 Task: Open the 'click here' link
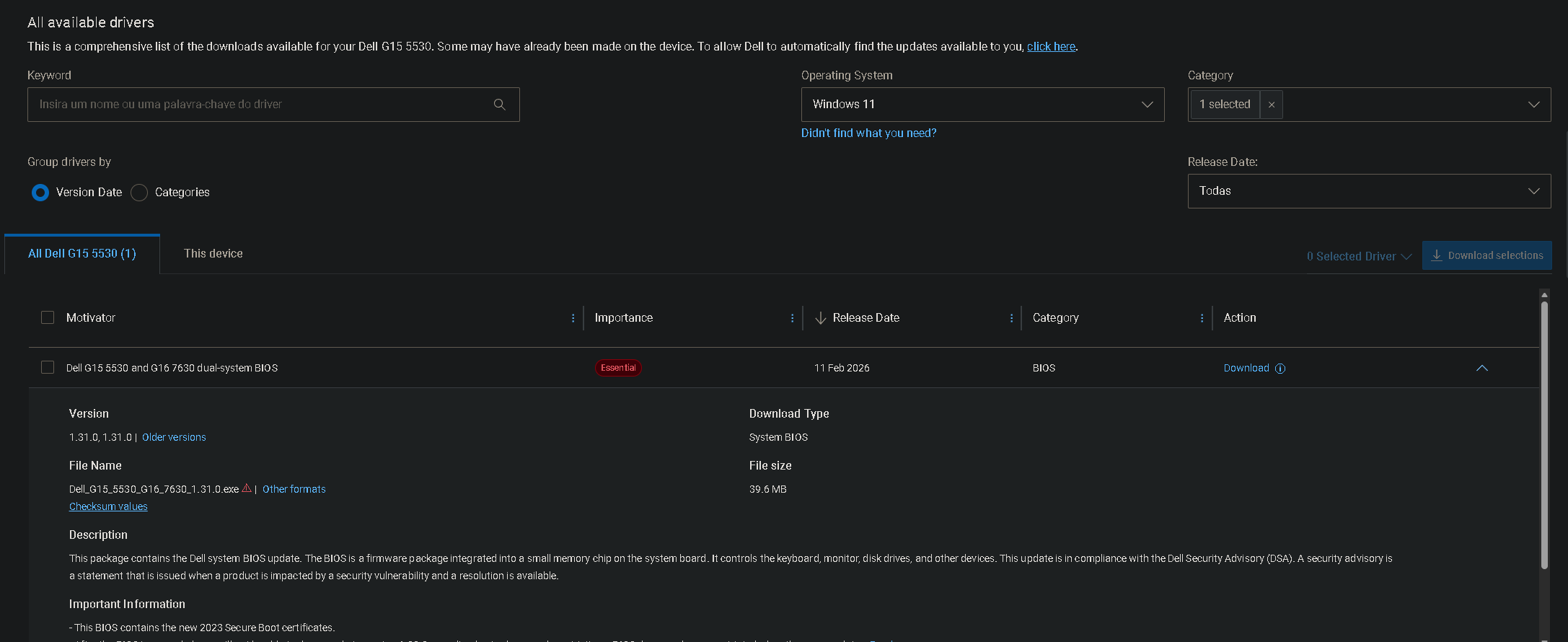(x=1051, y=46)
